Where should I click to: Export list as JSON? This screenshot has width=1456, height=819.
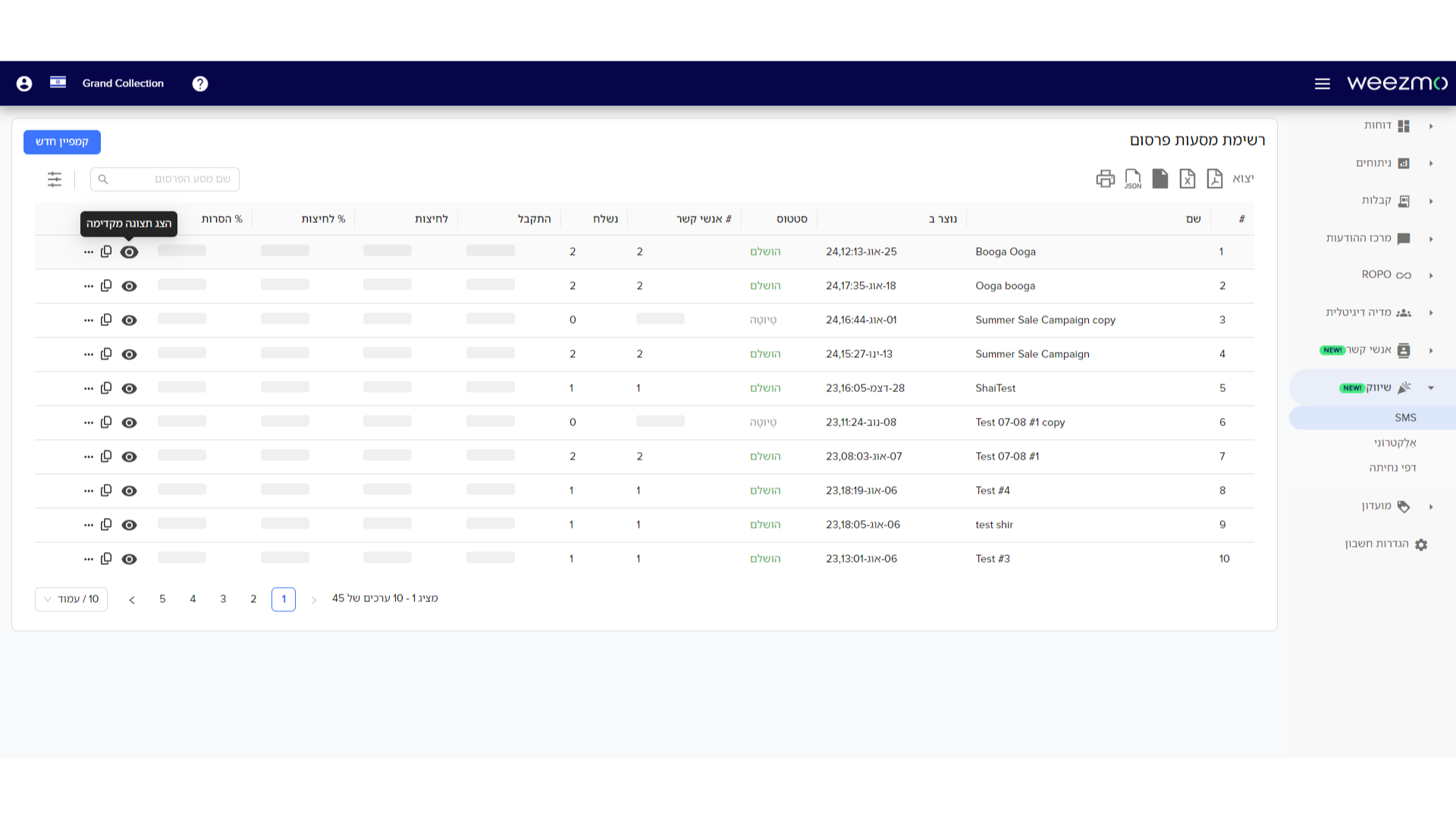pyautogui.click(x=1133, y=179)
